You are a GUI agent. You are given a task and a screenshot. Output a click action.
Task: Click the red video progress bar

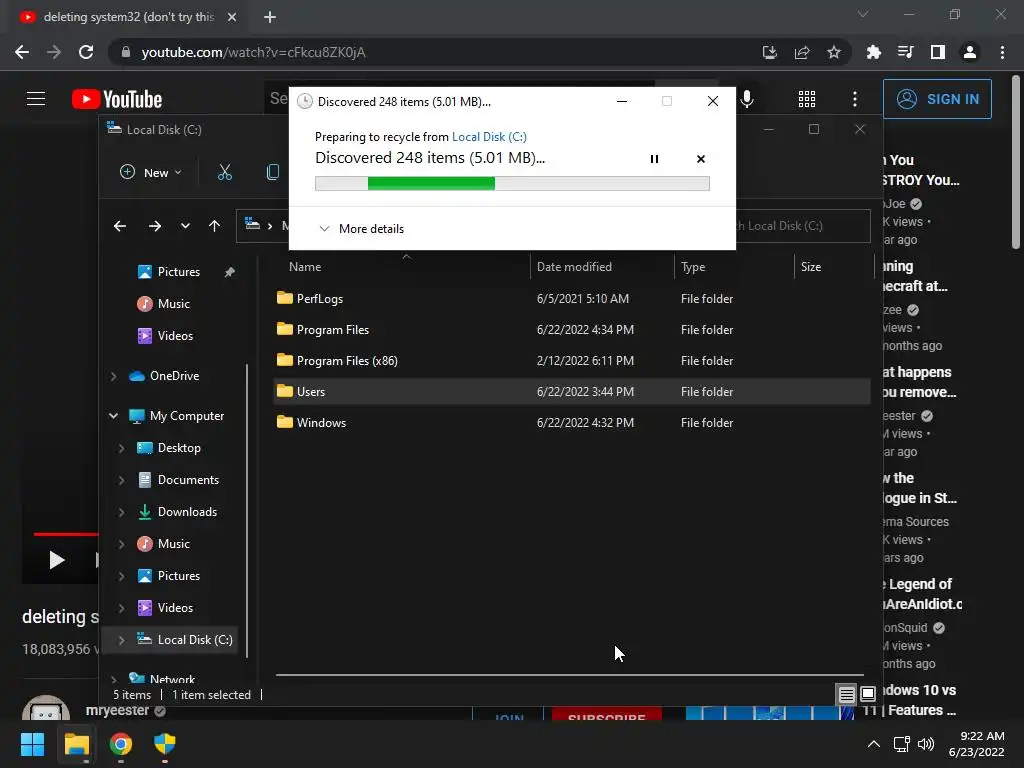point(65,534)
